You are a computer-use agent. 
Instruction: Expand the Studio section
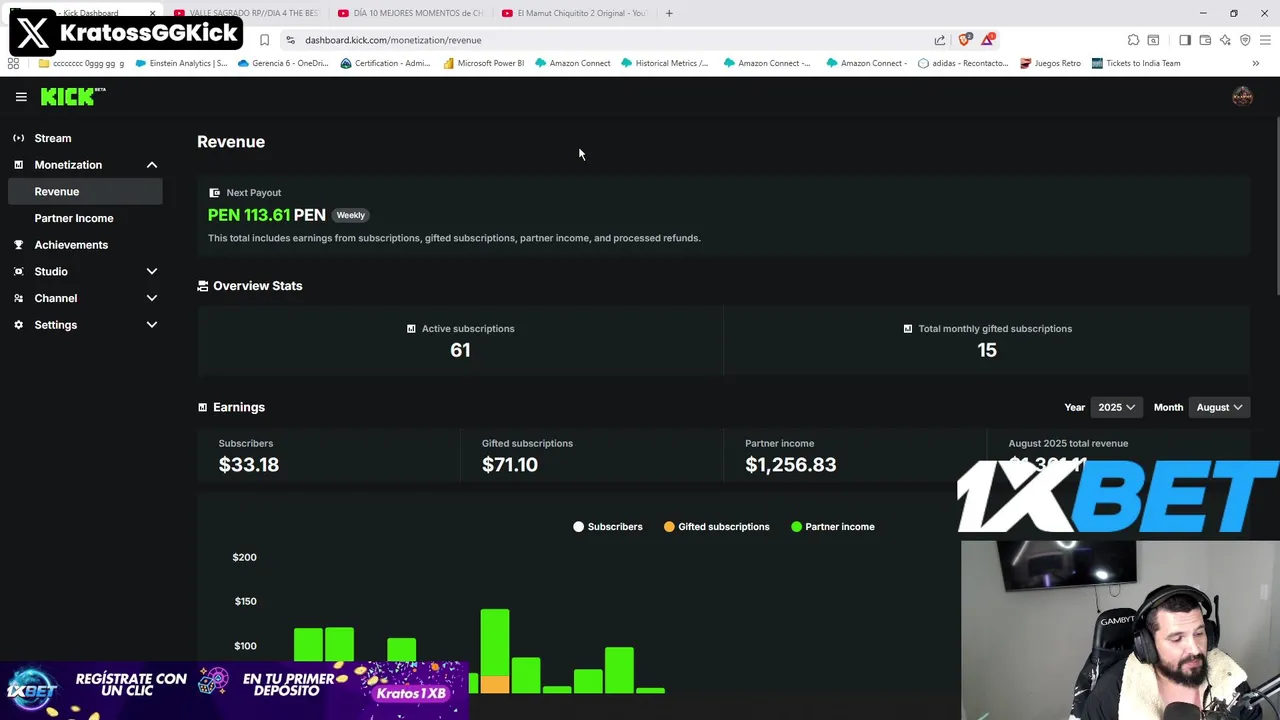[x=152, y=271]
